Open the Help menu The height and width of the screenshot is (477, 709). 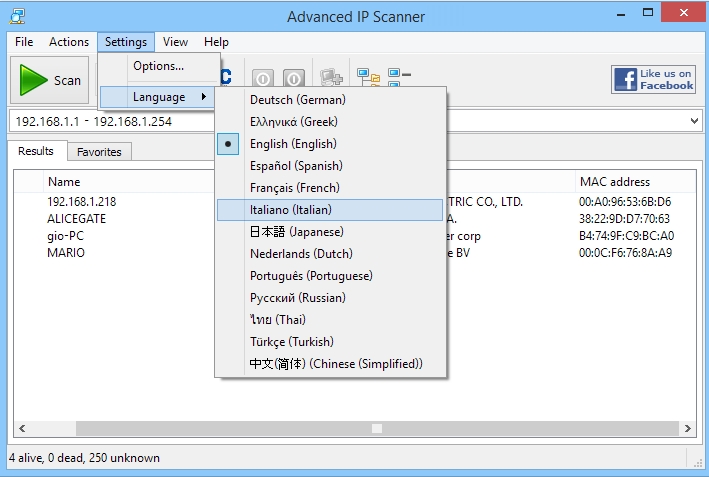click(216, 42)
